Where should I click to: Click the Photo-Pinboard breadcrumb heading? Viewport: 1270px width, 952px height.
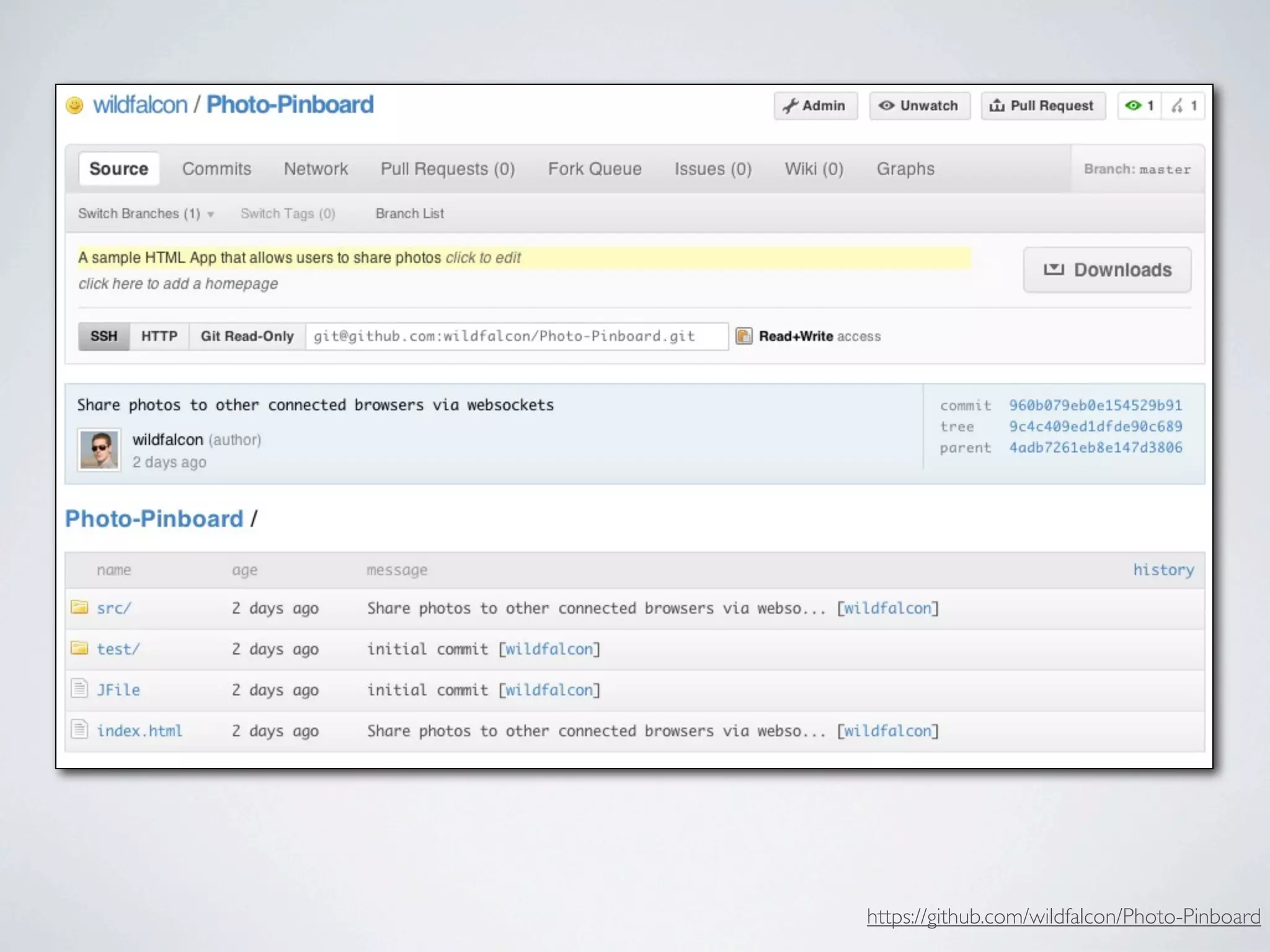[x=154, y=519]
